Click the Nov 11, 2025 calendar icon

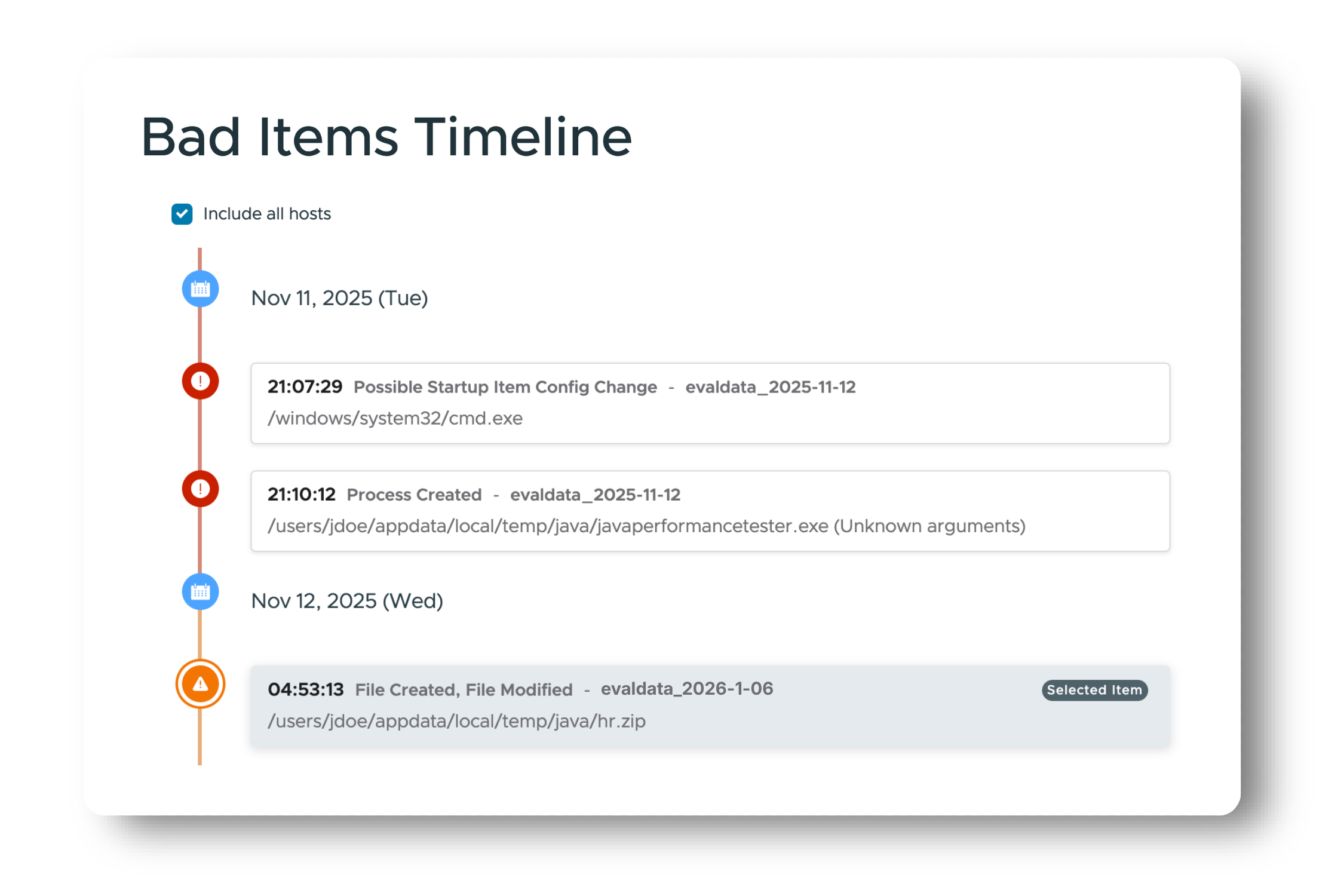pos(200,289)
